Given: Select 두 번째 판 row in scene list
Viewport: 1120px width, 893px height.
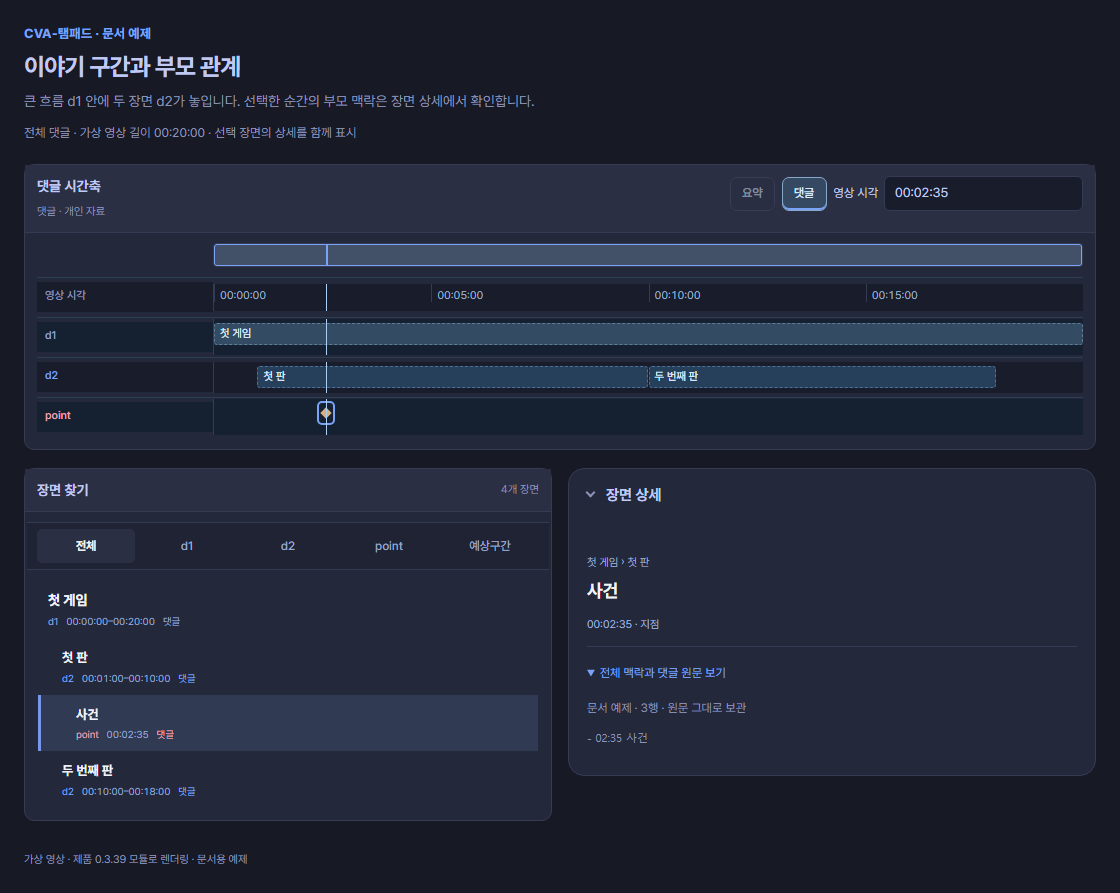Looking at the screenshot, I should coord(288,779).
